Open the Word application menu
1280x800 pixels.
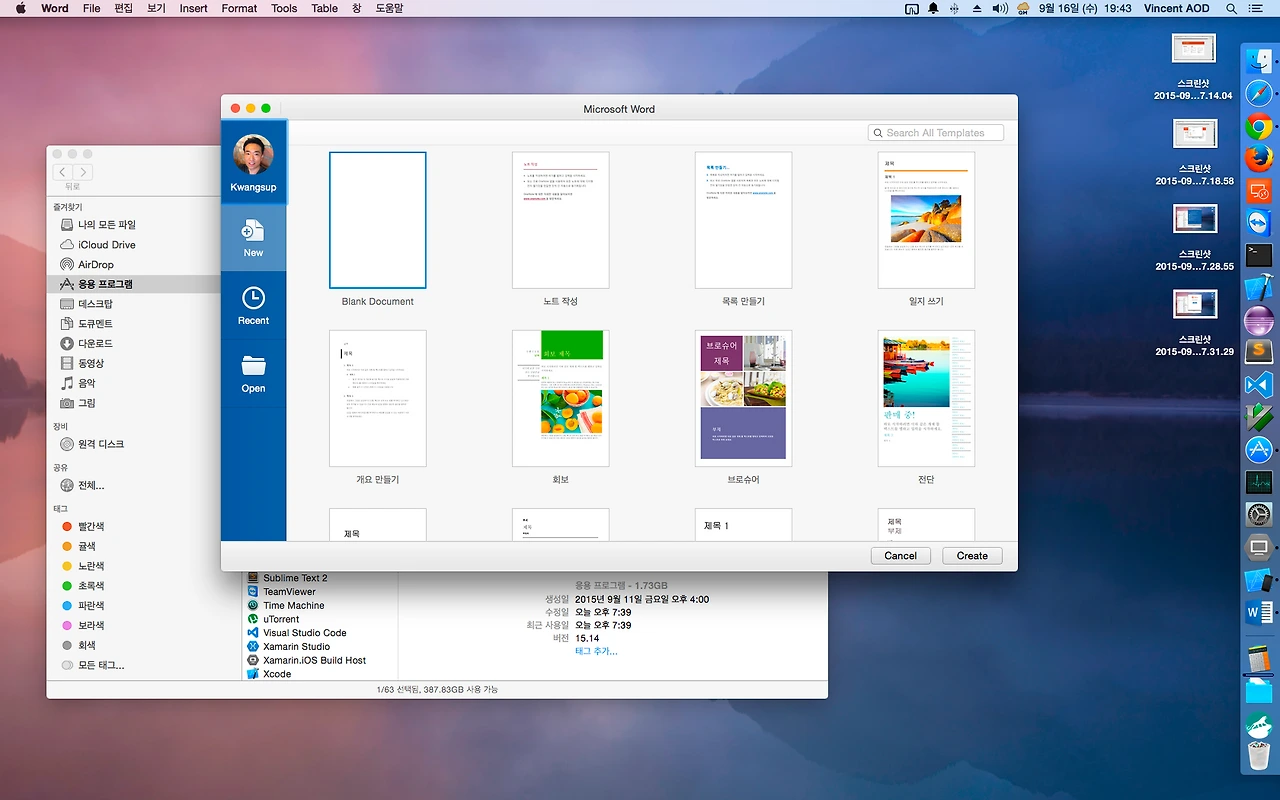(55, 8)
